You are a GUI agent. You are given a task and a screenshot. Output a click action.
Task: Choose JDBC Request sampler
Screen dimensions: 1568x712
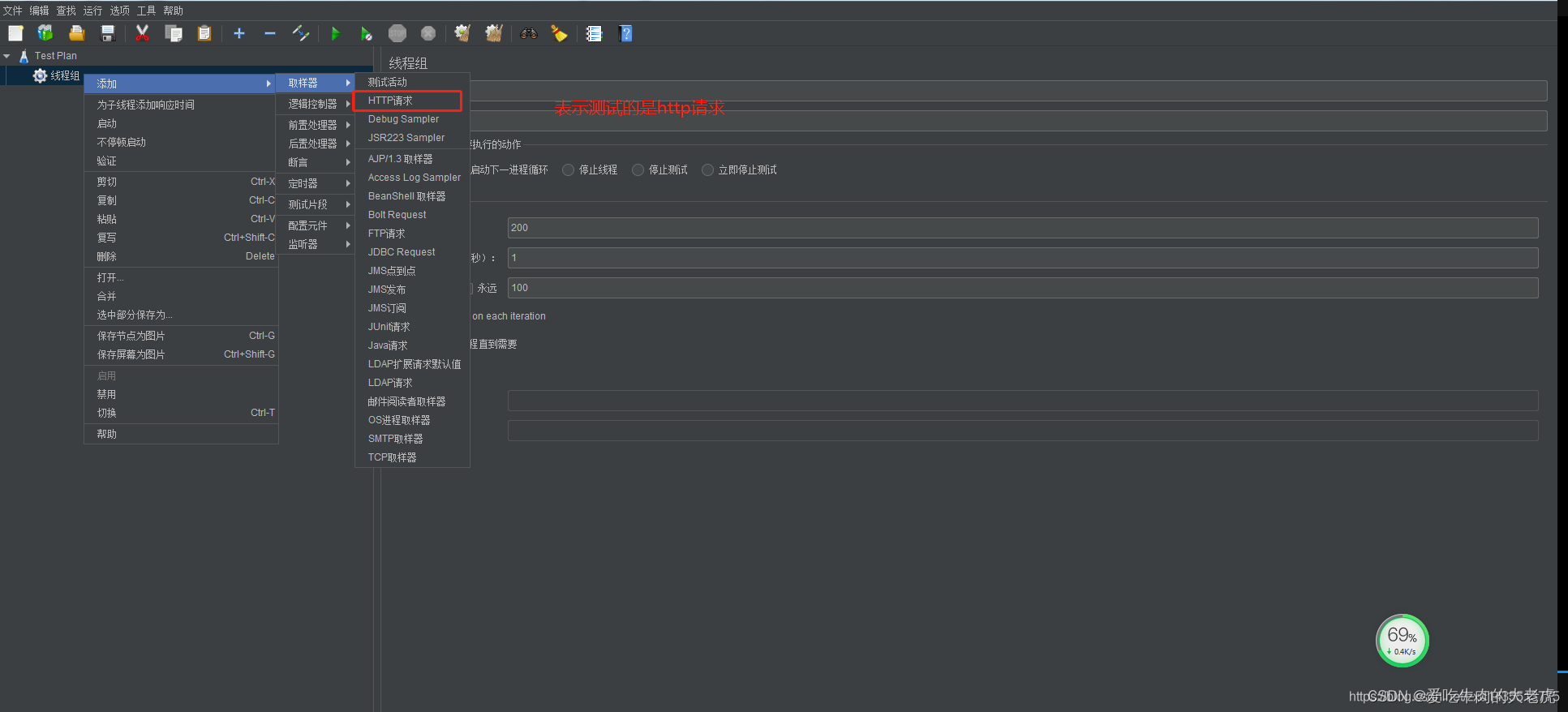pyautogui.click(x=412, y=252)
